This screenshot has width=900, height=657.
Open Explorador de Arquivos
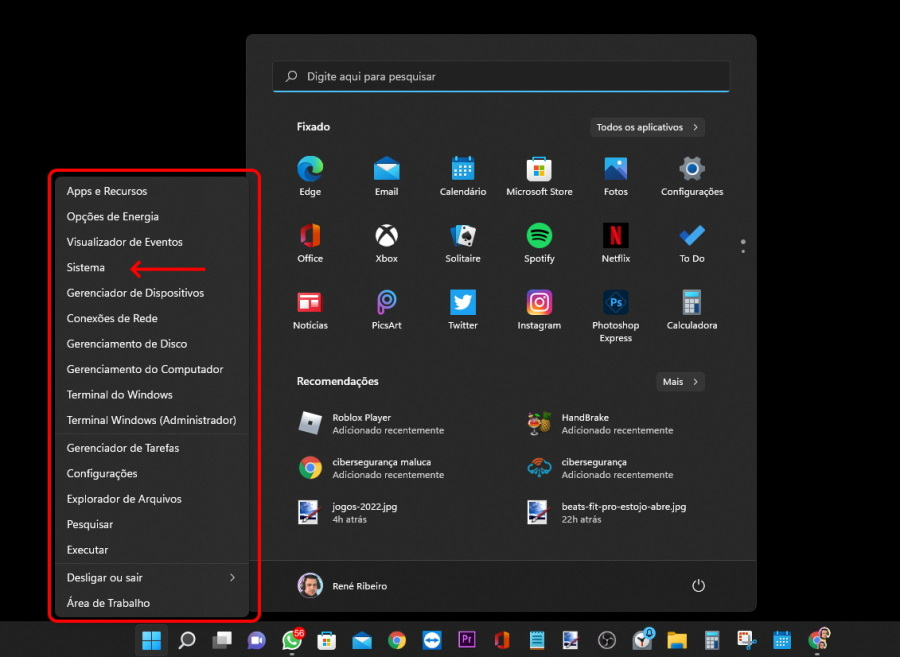[x=152, y=499]
